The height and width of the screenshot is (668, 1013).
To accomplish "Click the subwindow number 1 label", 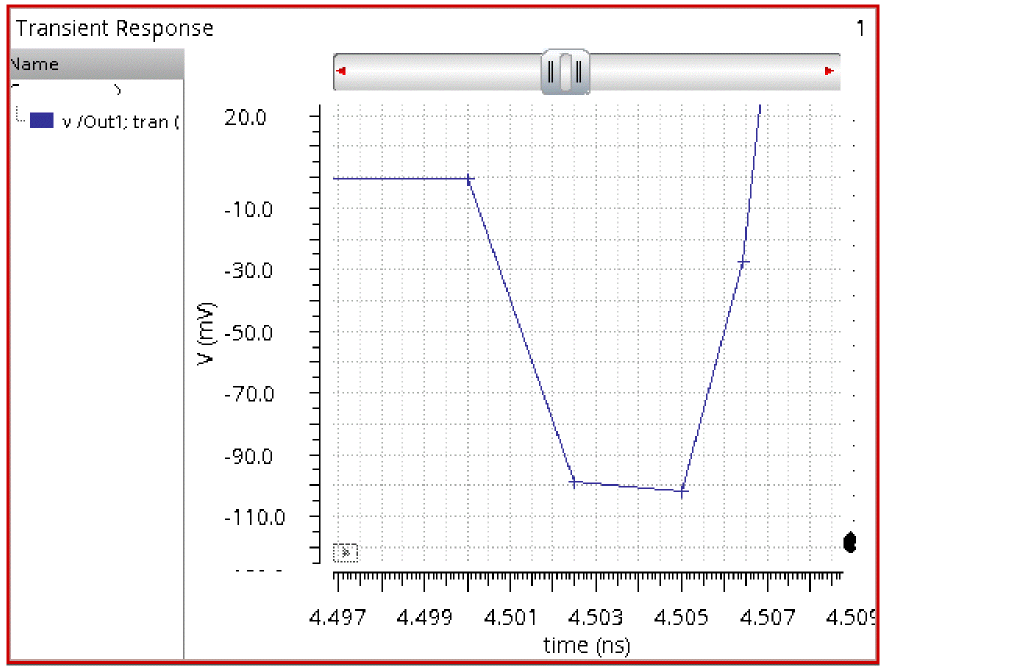I will tap(861, 28).
